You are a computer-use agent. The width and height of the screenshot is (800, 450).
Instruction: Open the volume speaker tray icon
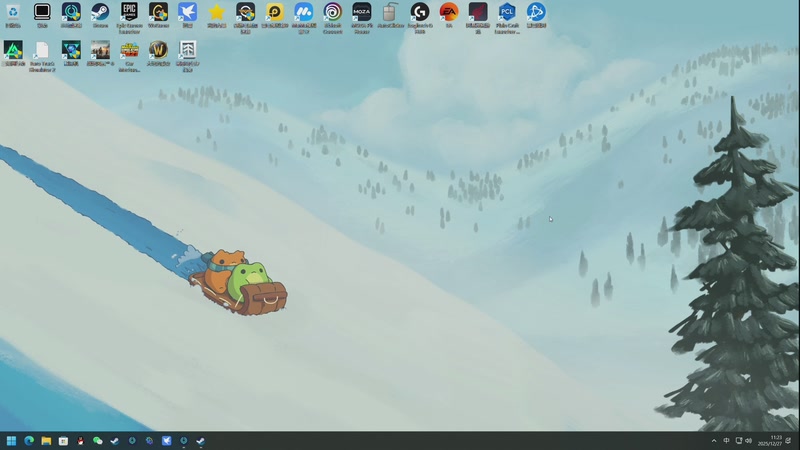pyautogui.click(x=748, y=441)
